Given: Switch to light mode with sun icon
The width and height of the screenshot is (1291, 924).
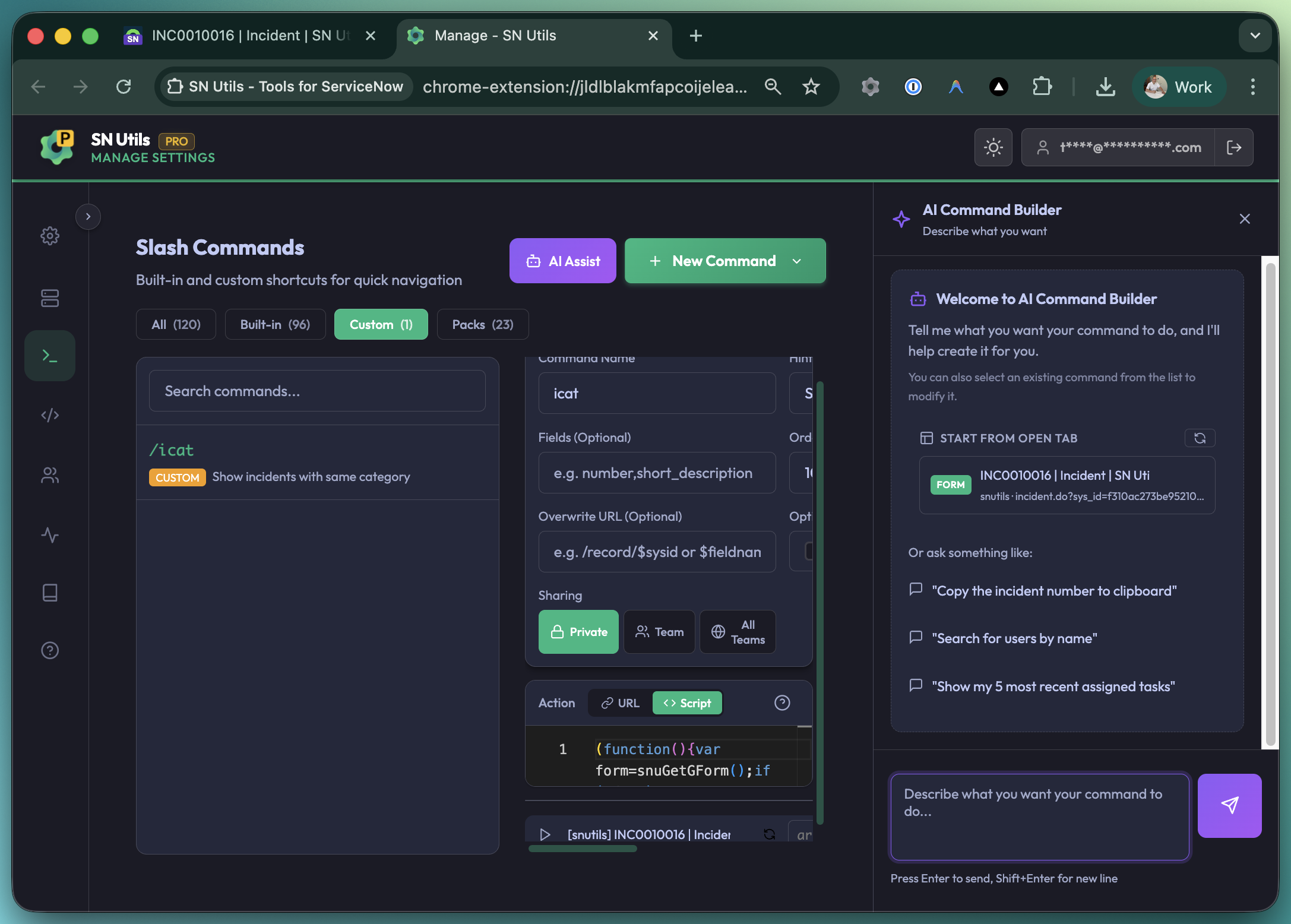Looking at the screenshot, I should (993, 147).
